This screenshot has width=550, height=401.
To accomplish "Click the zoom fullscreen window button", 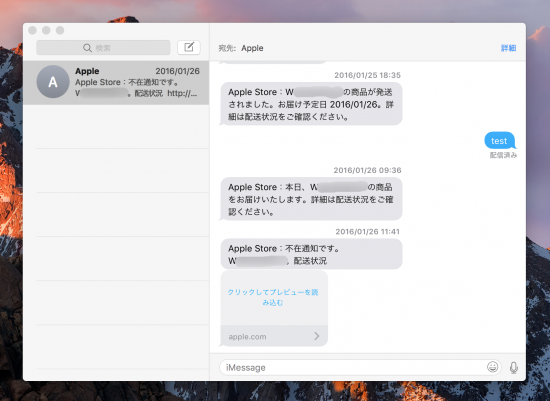I will click(60, 30).
